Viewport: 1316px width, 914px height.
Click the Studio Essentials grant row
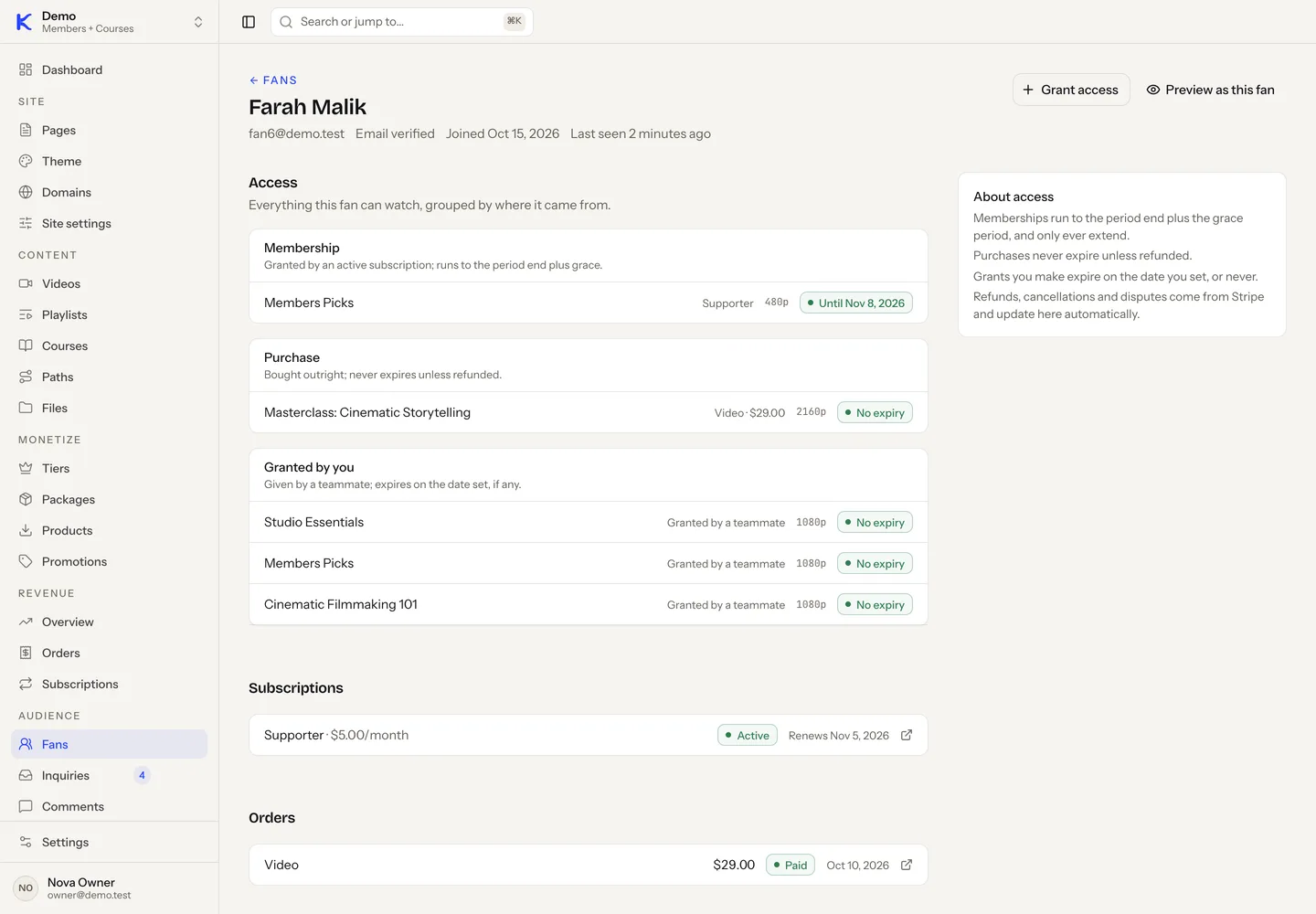[x=589, y=522]
